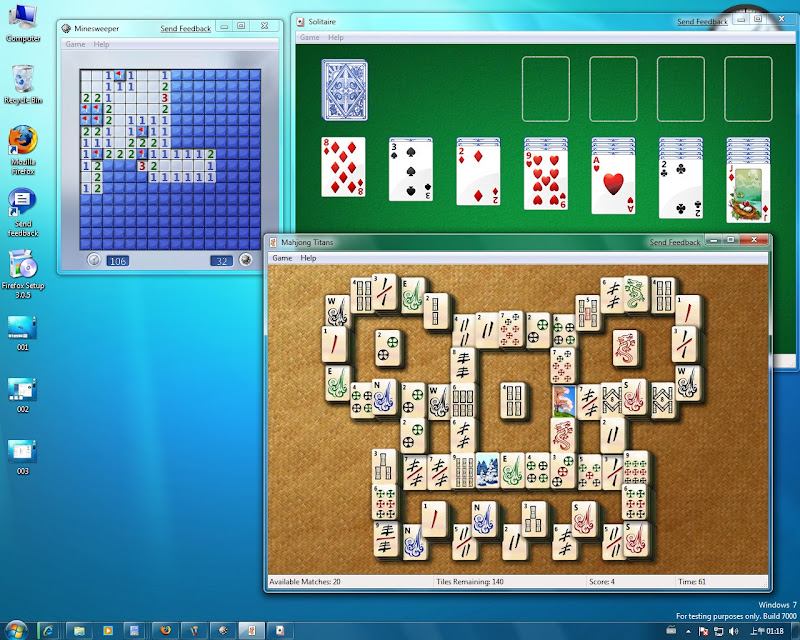This screenshot has height=640, width=800.
Task: Select the 8 of diamonds card
Action: [x=343, y=167]
